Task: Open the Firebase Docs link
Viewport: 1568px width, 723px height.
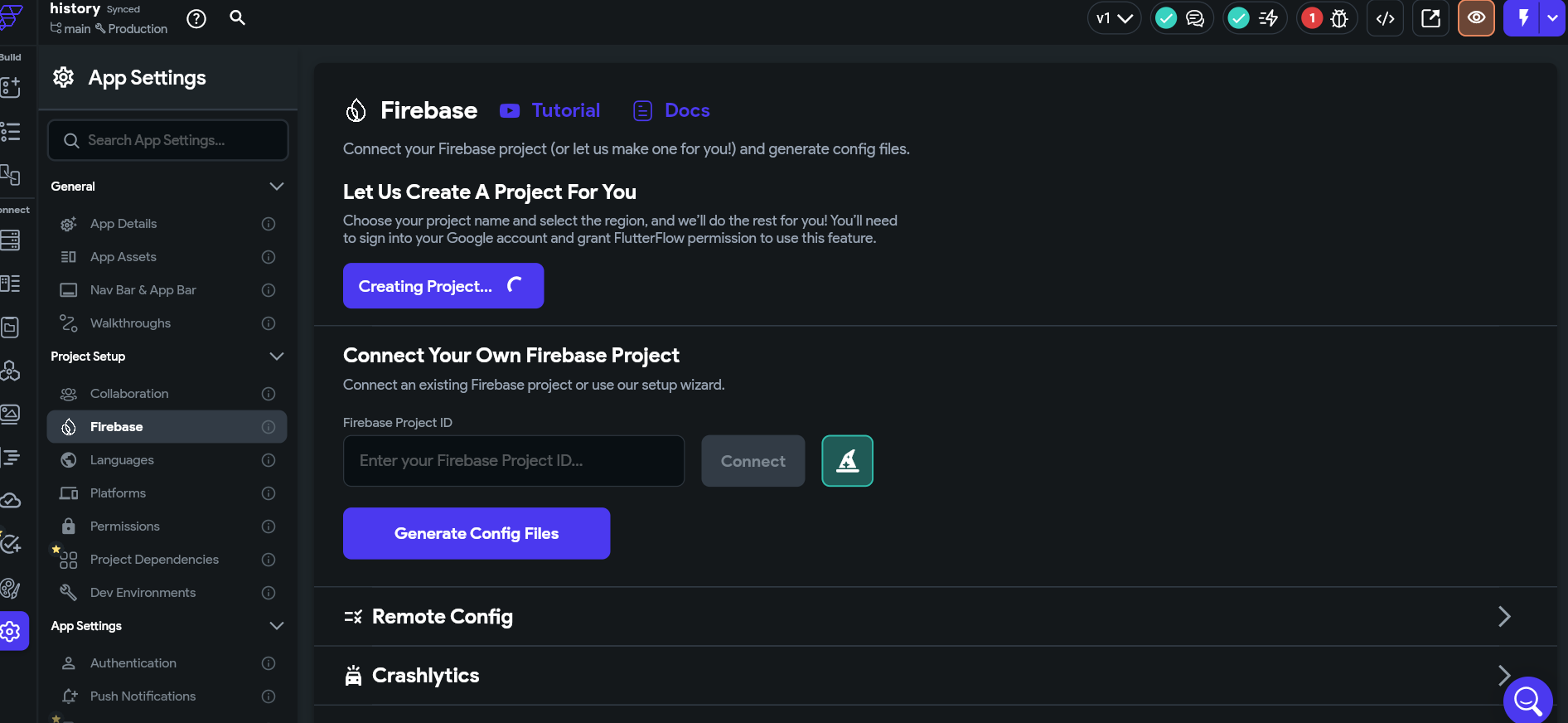Action: point(671,110)
